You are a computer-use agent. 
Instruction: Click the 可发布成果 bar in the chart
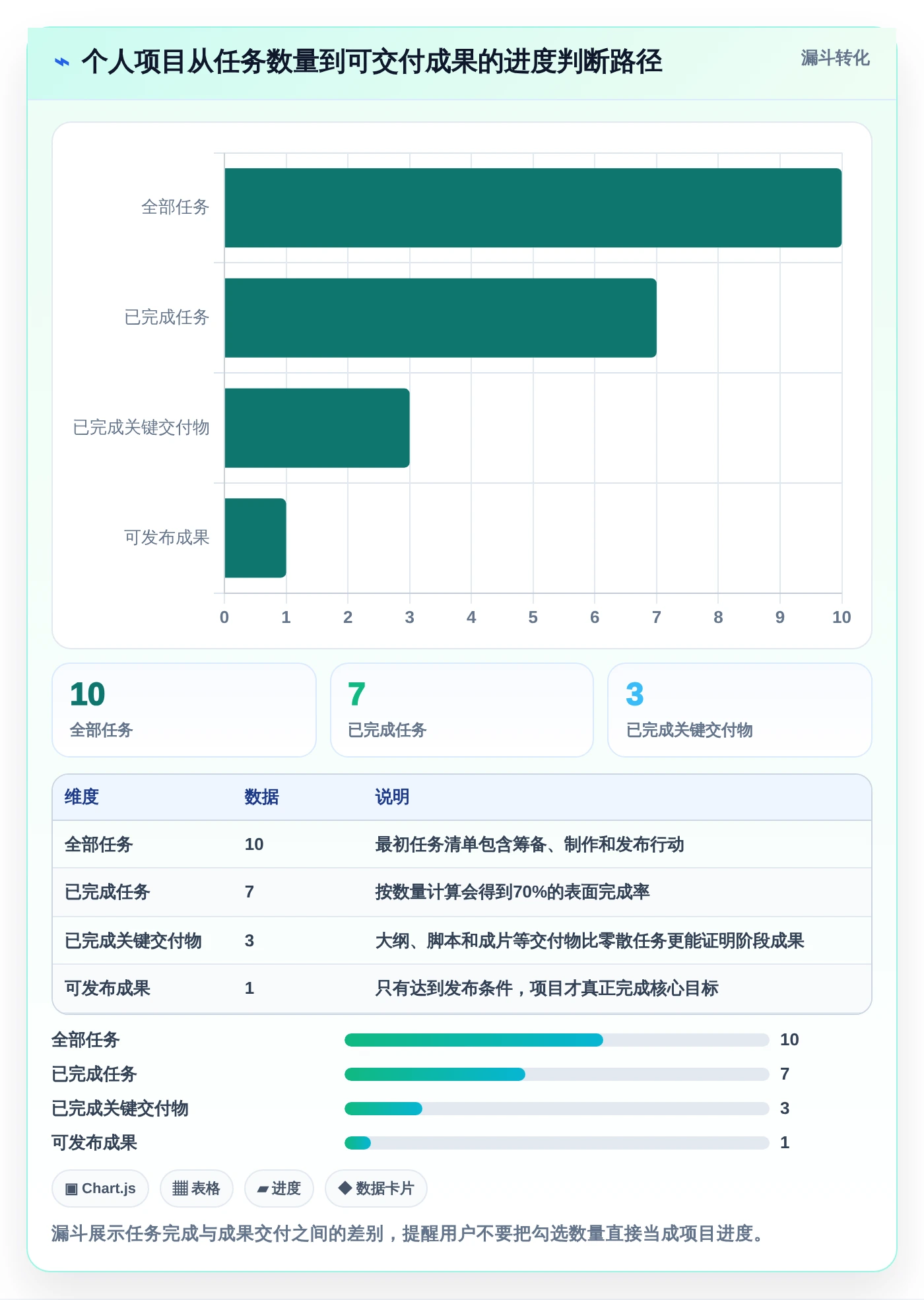pos(255,538)
